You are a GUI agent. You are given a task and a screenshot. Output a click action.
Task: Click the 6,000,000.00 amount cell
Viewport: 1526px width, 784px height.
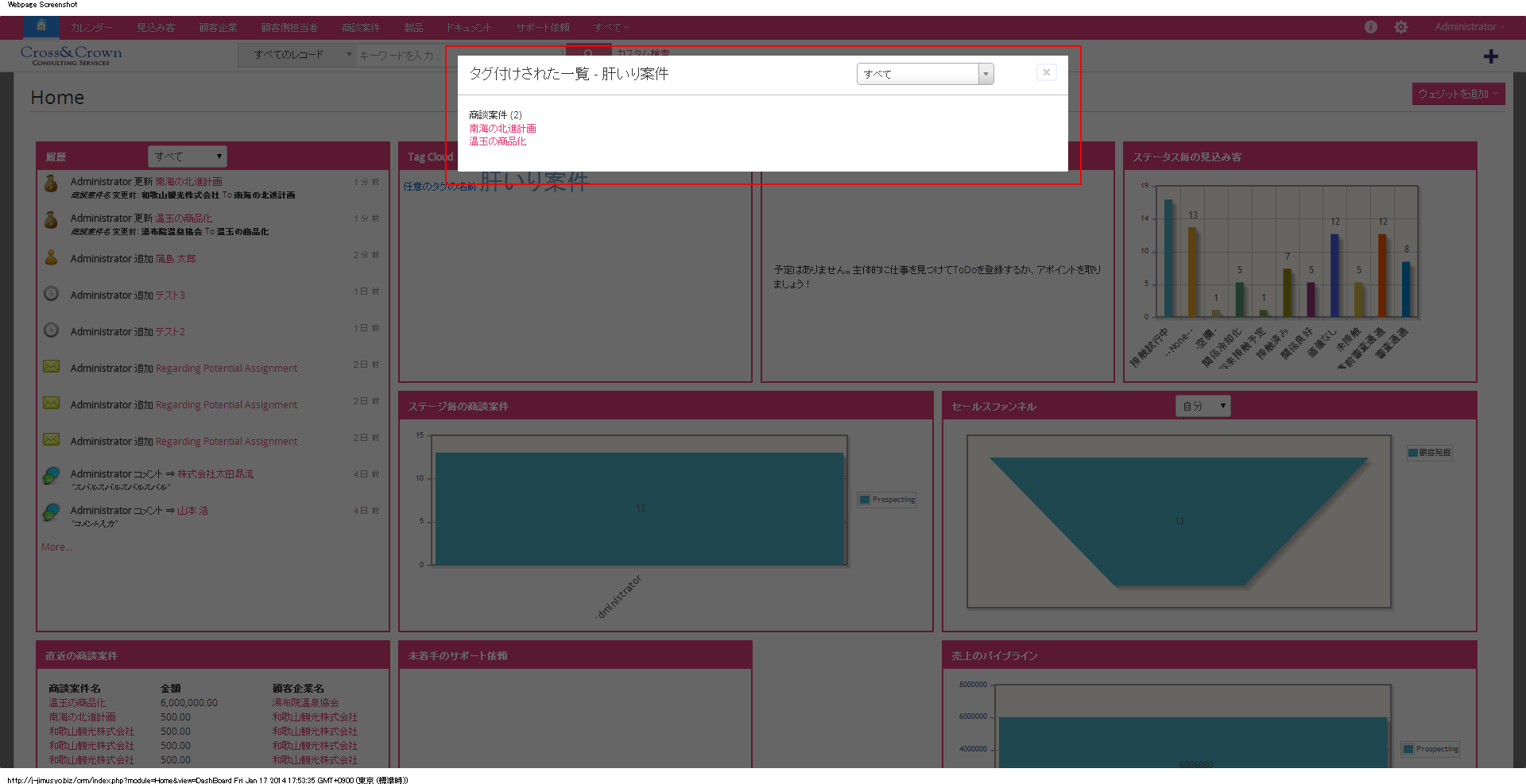pyautogui.click(x=189, y=703)
